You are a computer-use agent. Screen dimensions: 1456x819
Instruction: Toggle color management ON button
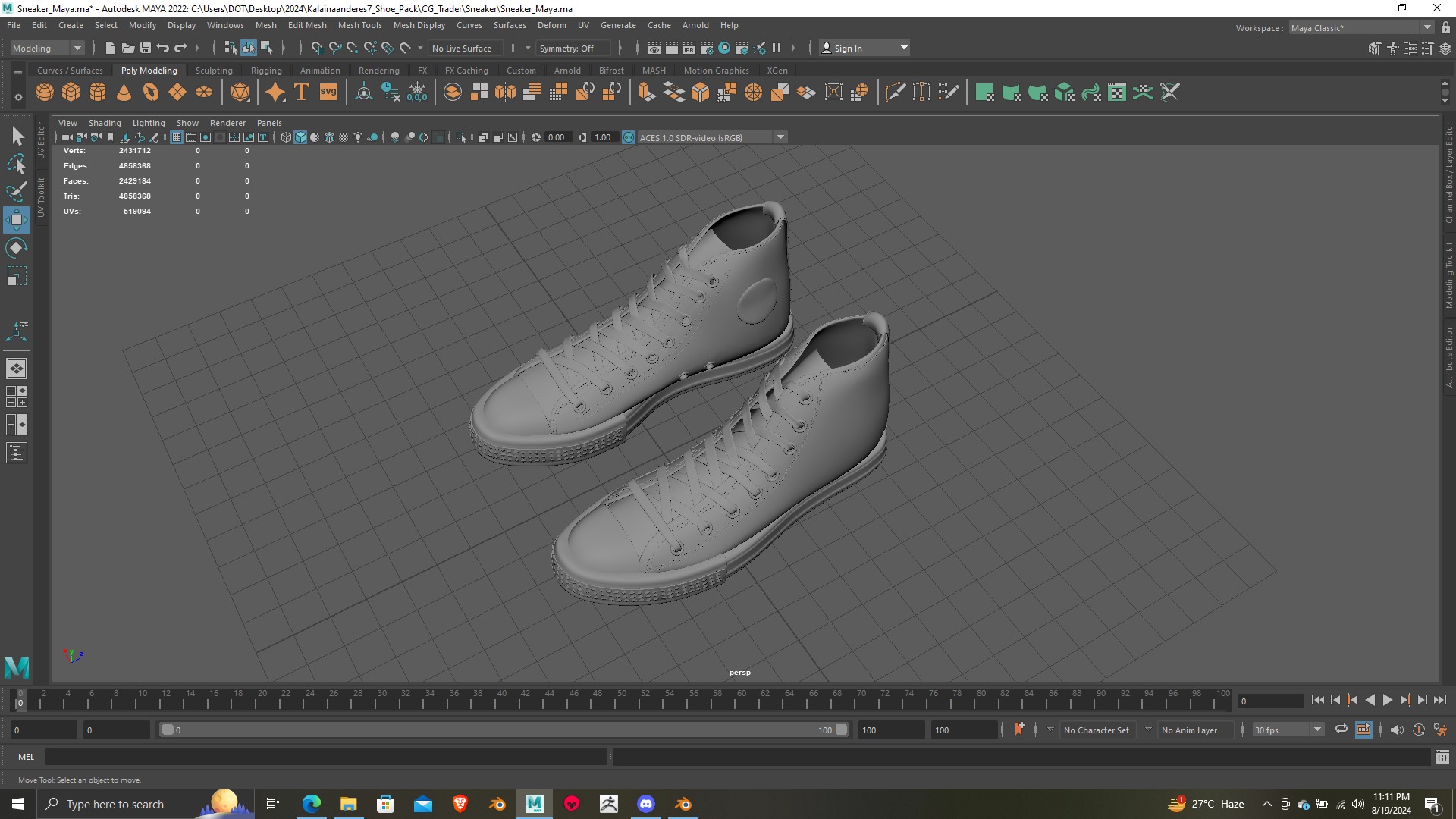click(629, 137)
